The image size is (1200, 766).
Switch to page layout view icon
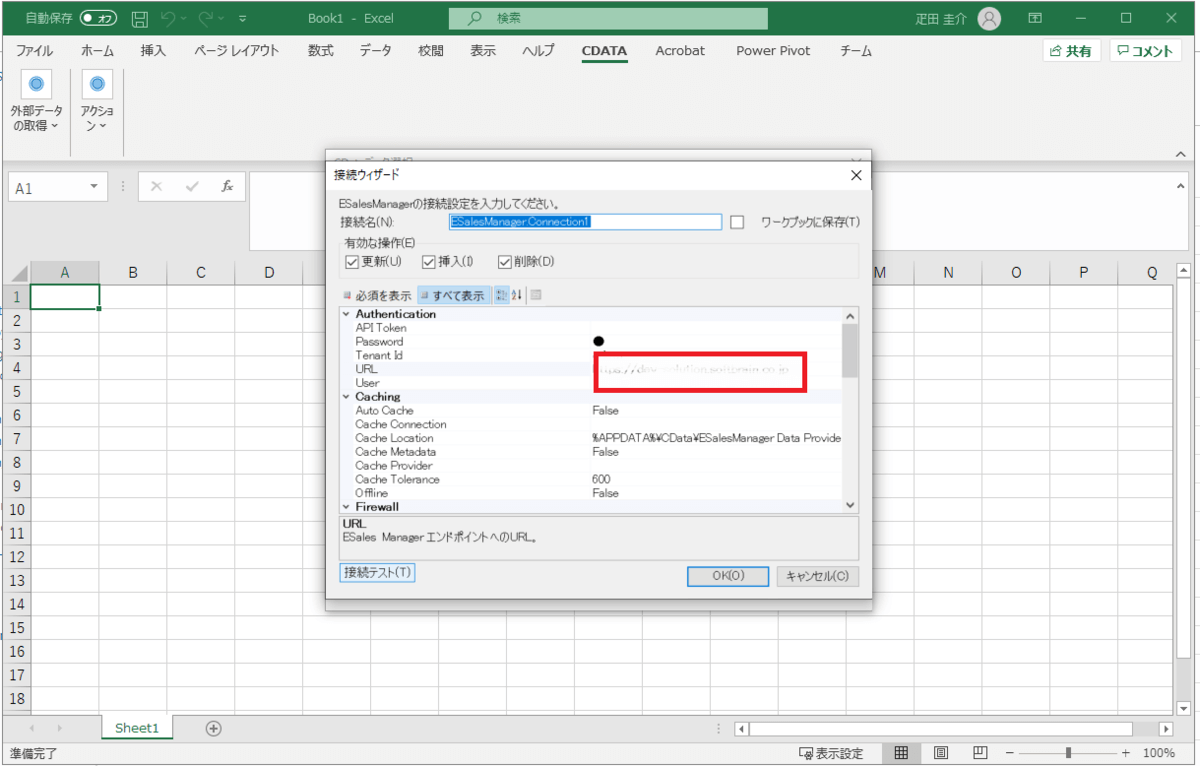[941, 753]
